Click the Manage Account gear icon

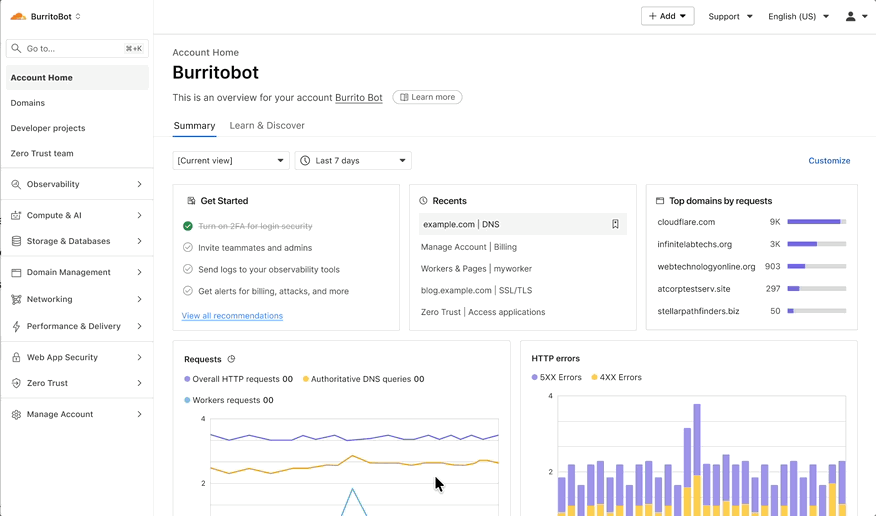pos(16,414)
